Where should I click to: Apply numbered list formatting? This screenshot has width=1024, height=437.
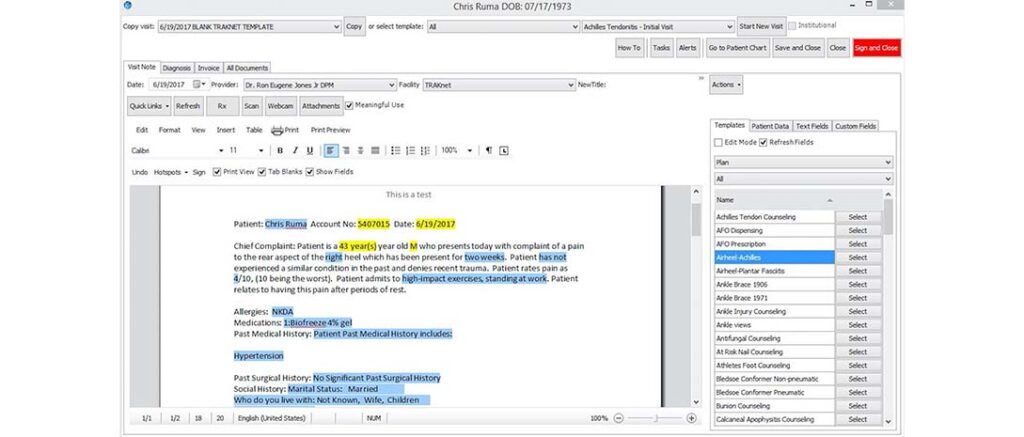(411, 151)
